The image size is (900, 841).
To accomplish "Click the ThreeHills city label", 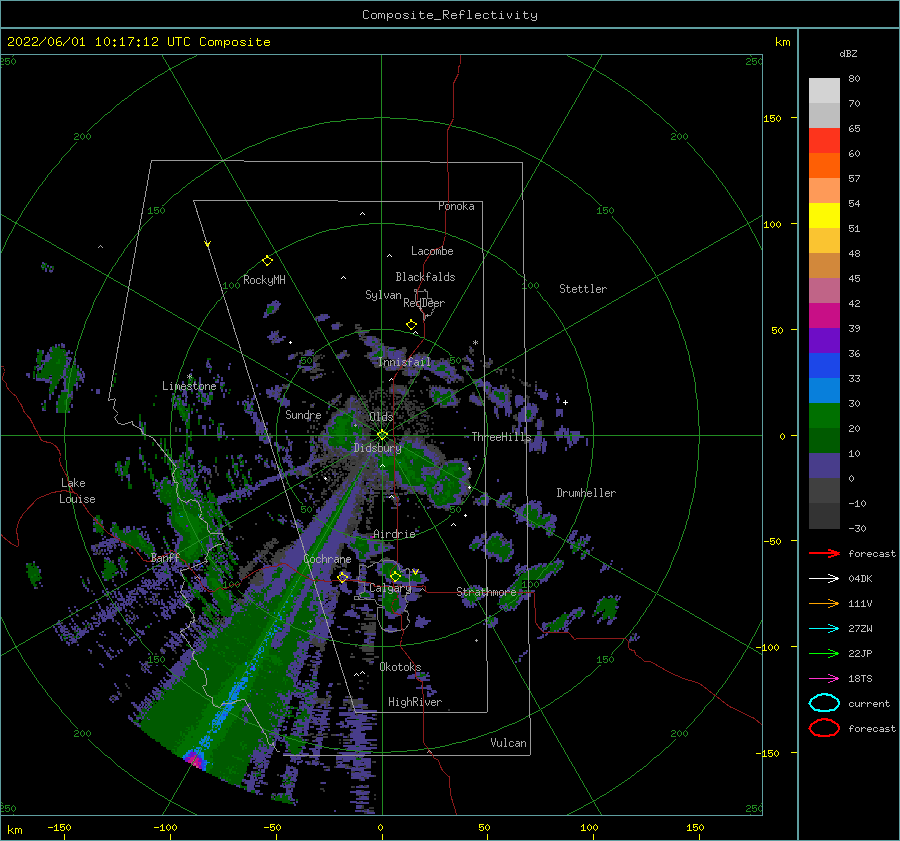I will click(x=502, y=437).
